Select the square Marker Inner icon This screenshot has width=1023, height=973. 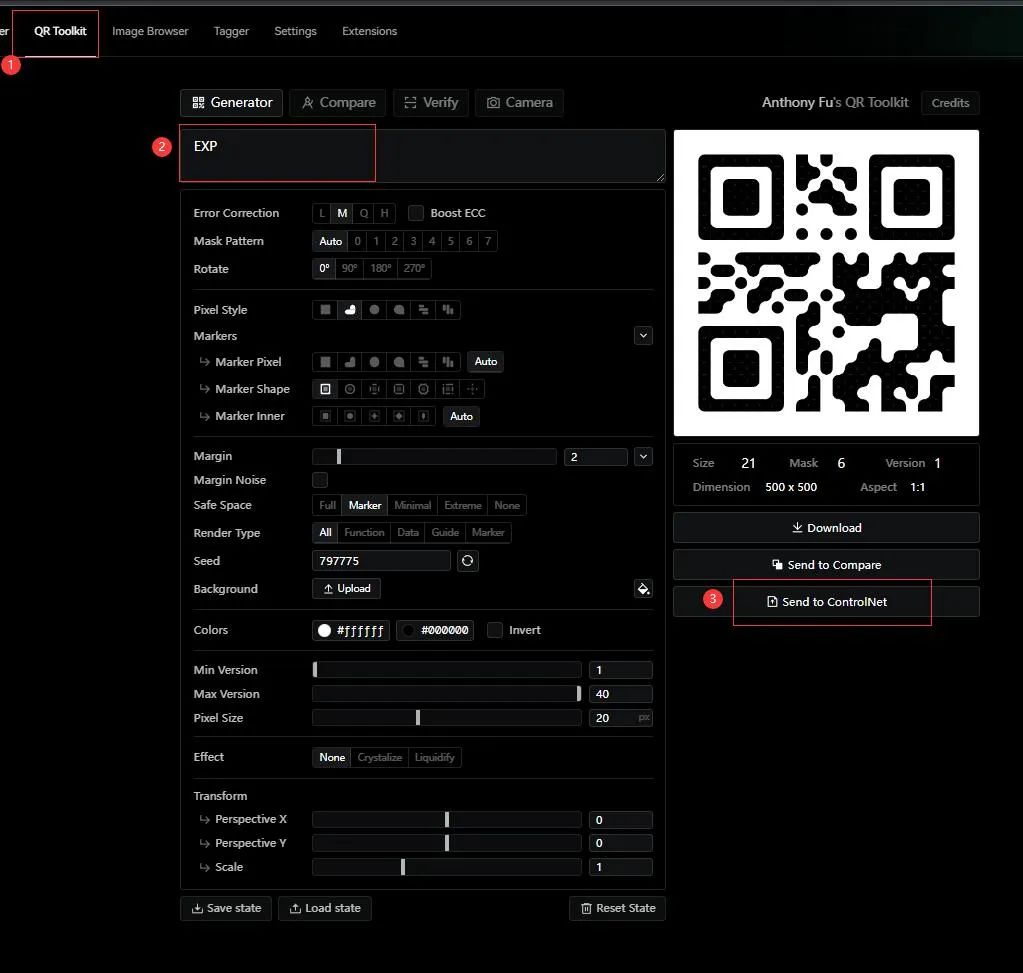click(325, 416)
